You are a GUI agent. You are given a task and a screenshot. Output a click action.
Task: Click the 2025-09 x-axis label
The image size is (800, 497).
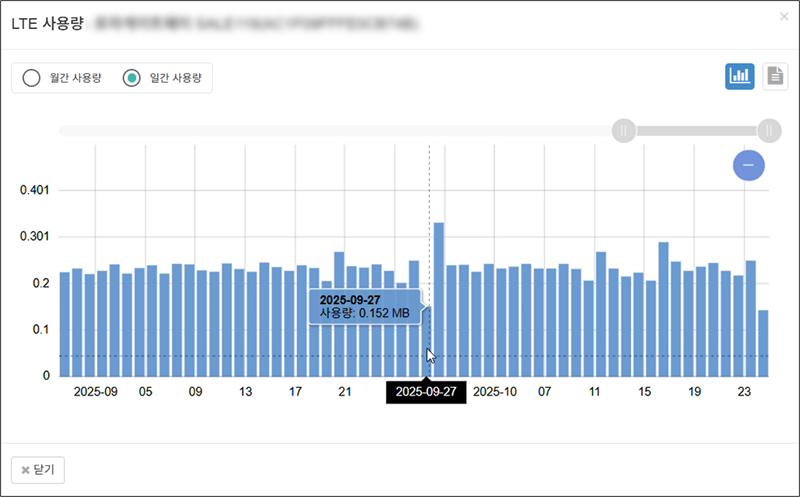(96, 392)
